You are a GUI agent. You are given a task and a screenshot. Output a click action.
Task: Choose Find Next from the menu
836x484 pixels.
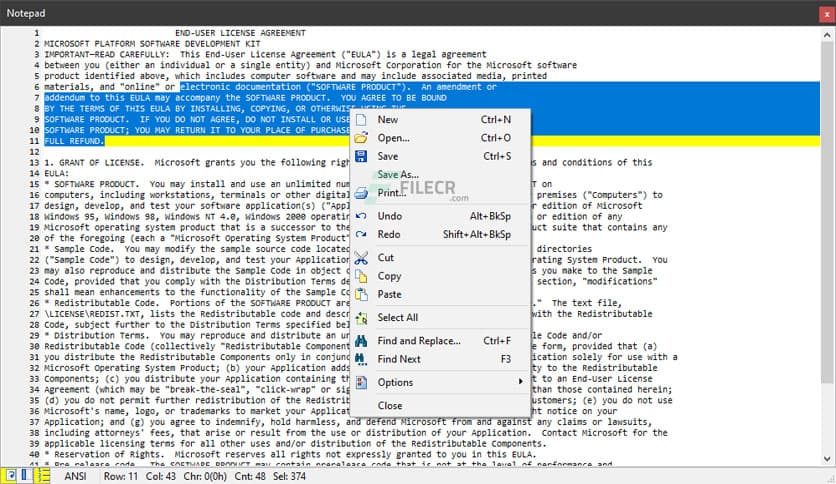pyautogui.click(x=440, y=359)
